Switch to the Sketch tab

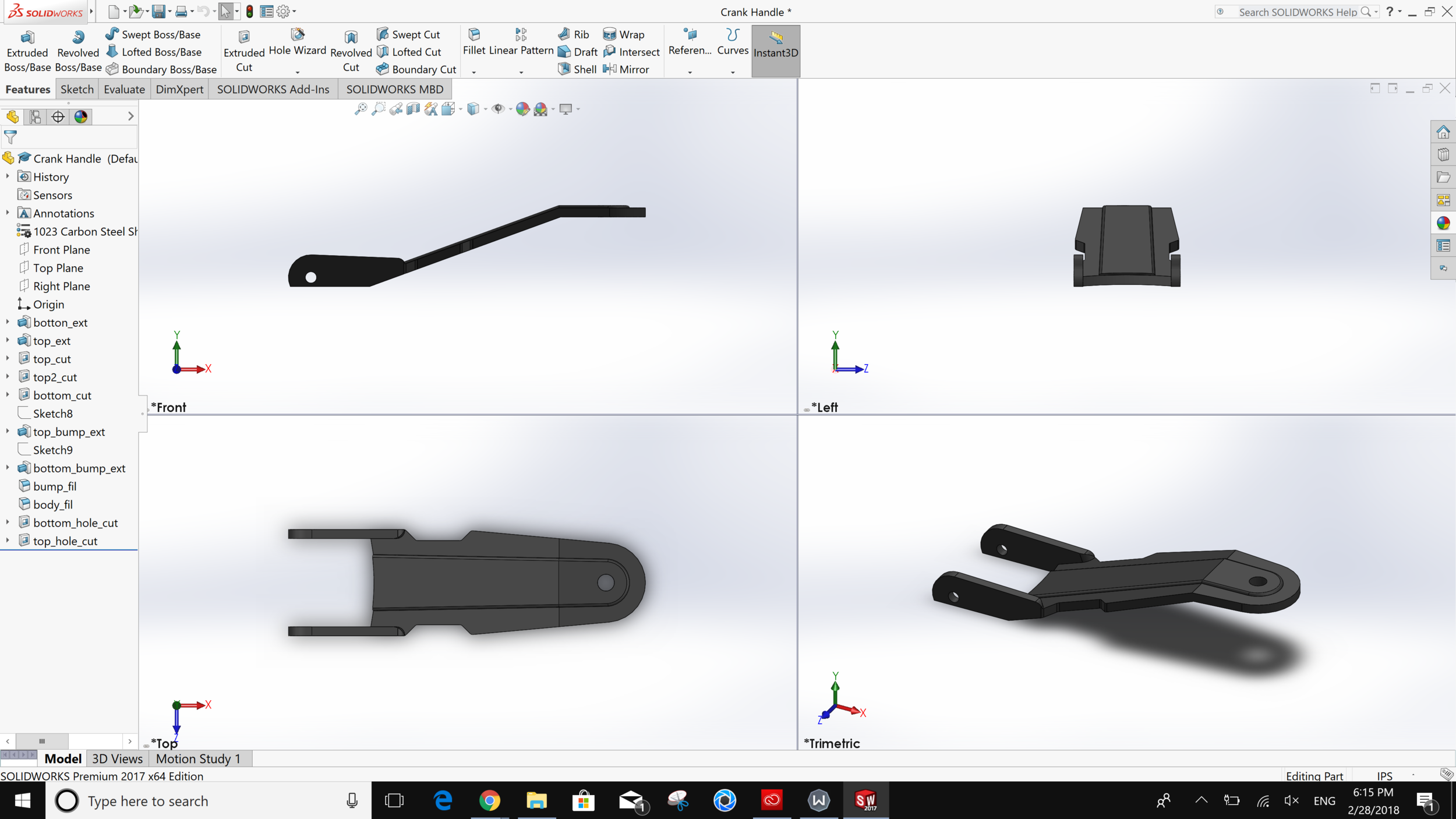coord(76,89)
